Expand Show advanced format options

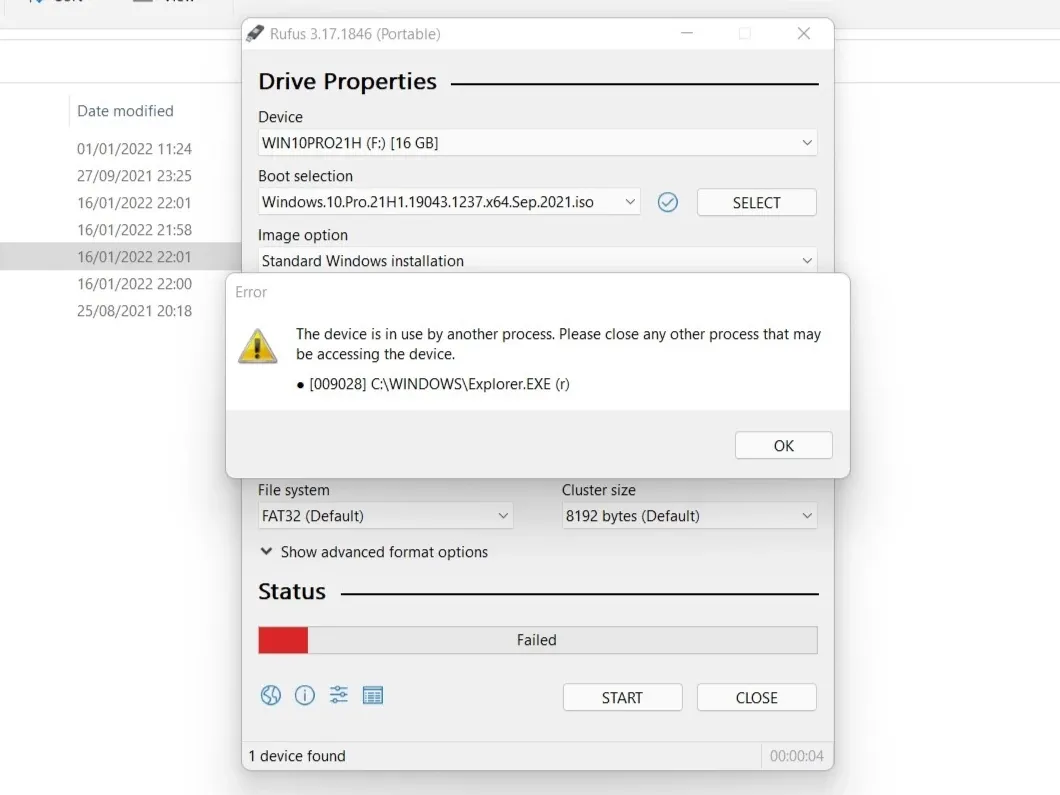pyautogui.click(x=374, y=552)
